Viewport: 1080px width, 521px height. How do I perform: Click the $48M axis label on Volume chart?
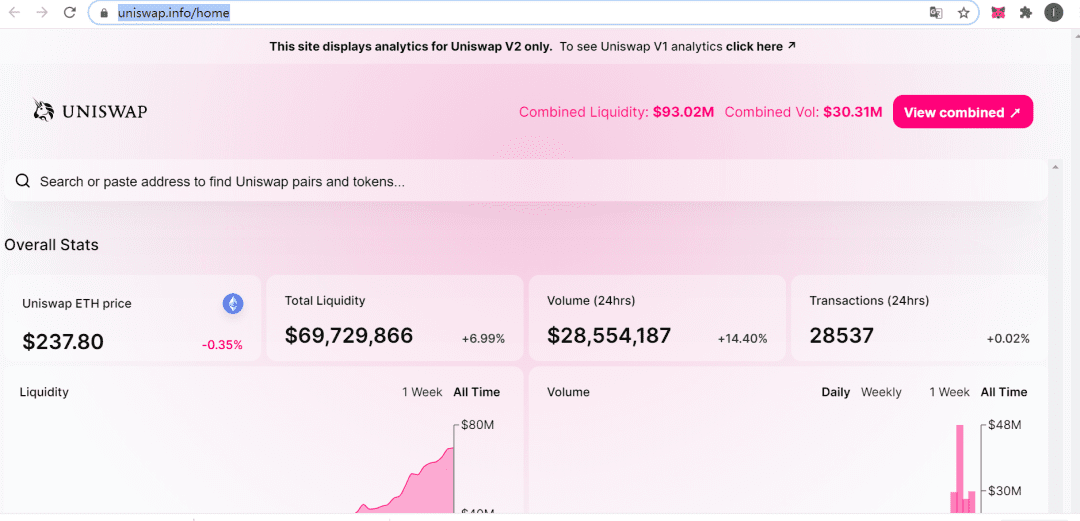pos(1004,425)
